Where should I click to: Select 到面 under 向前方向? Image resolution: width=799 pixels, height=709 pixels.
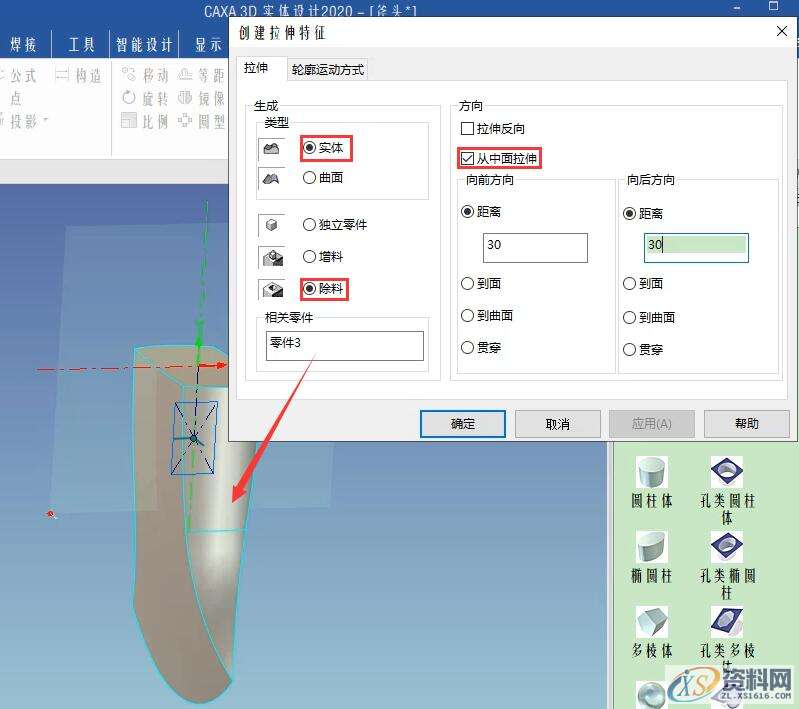[x=467, y=283]
